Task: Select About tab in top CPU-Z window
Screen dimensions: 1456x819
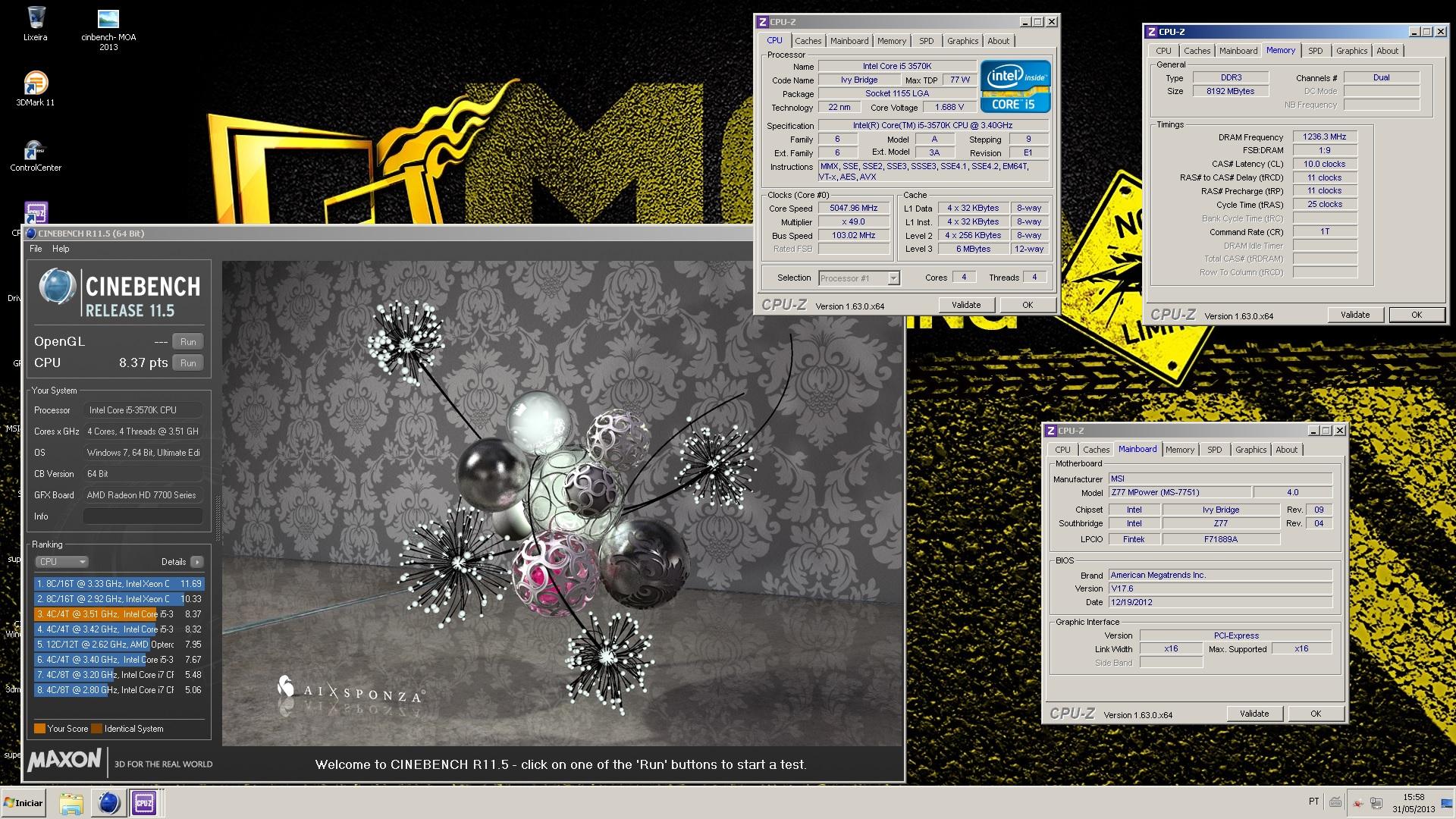Action: [999, 41]
